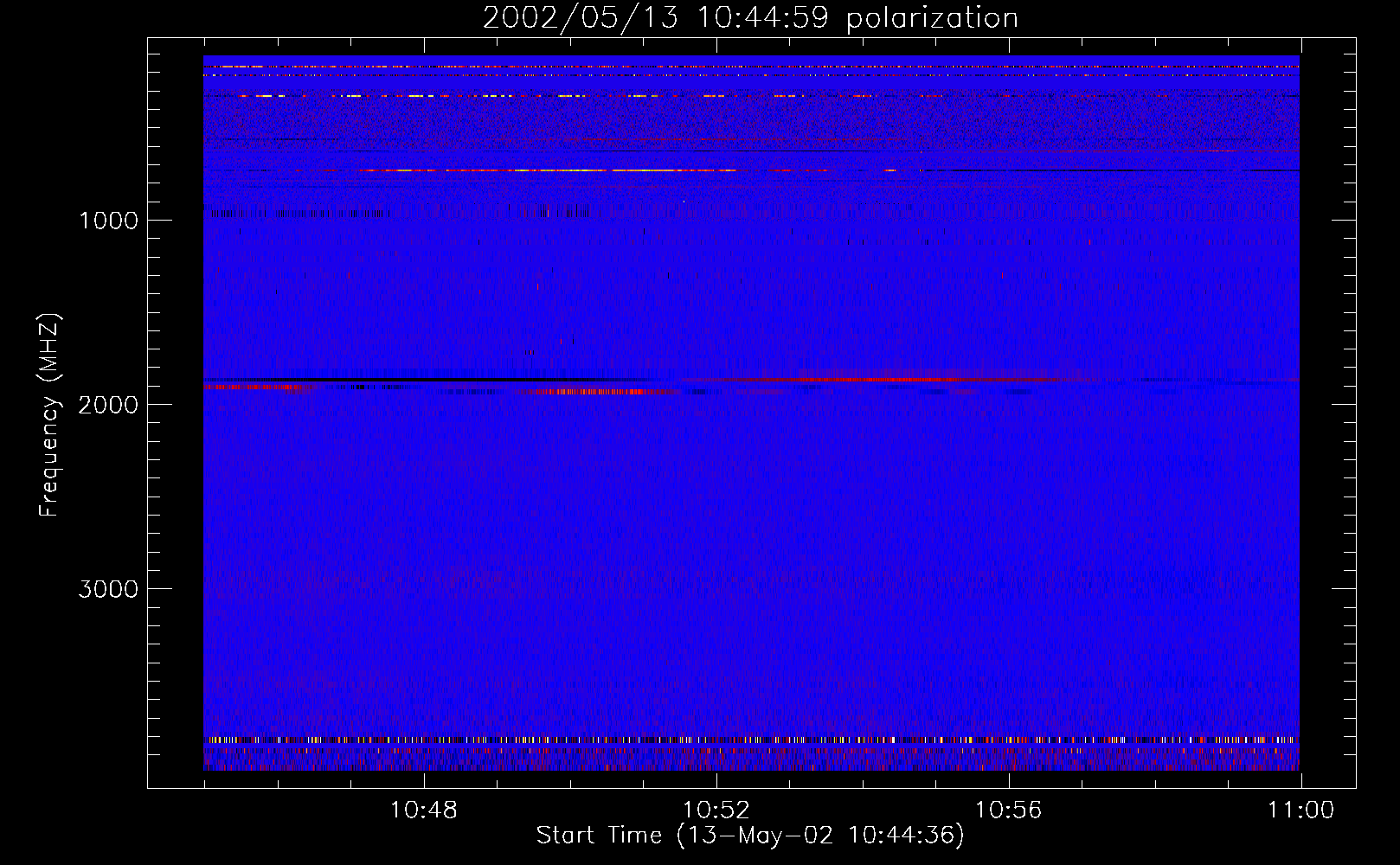Click the 10:56 time tick label
Viewport: 1400px width, 865px height.
[x=1008, y=811]
